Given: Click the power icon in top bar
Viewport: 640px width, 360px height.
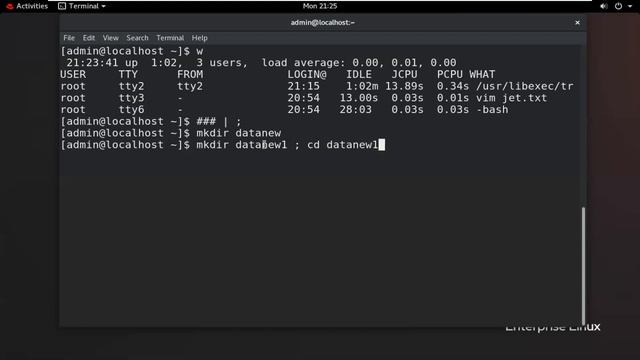Looking at the screenshot, I should pos(618,6).
